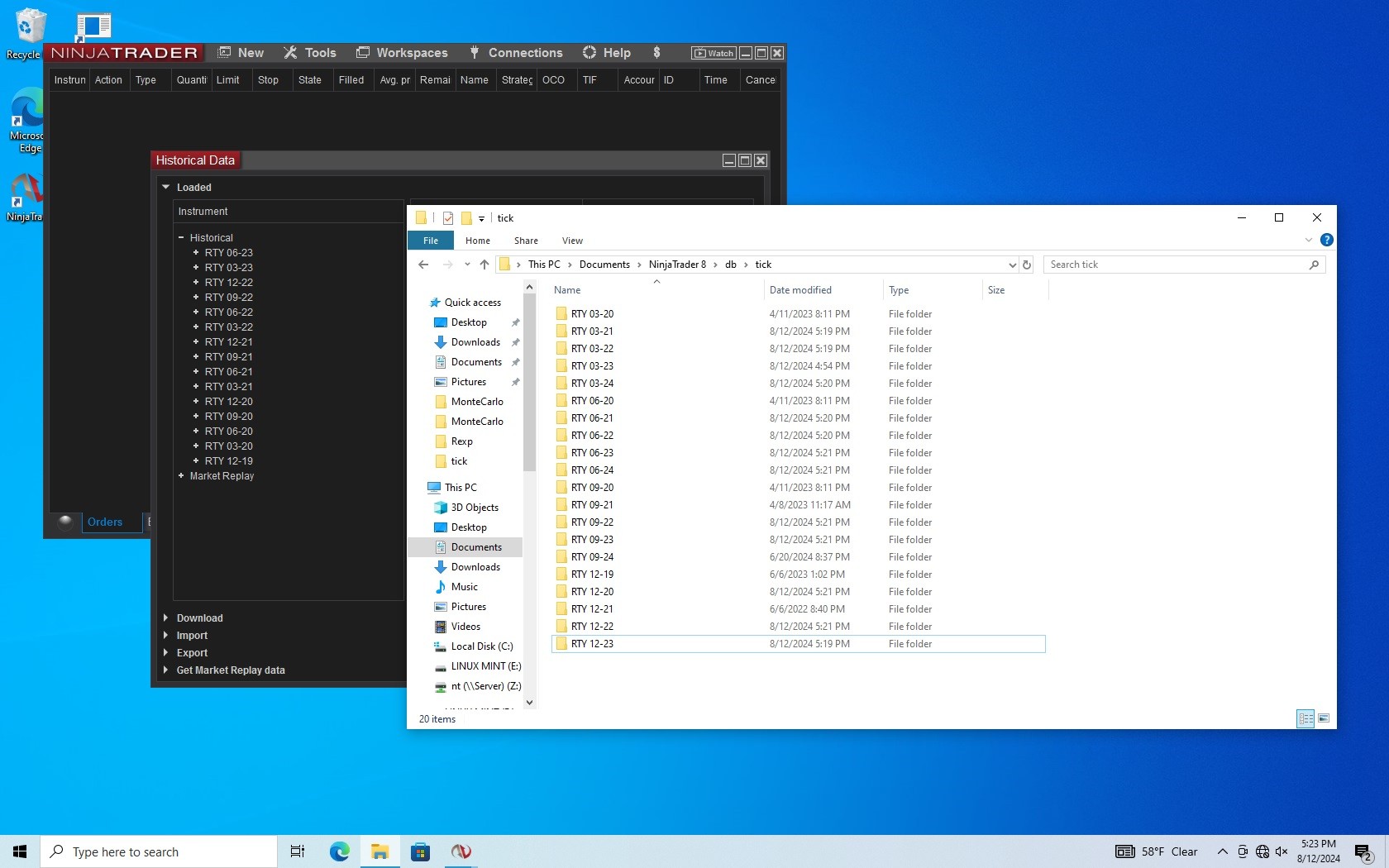Screen dimensions: 1389x868
Task: Open NinjaTrader from the Windows taskbar
Action: click(x=461, y=851)
